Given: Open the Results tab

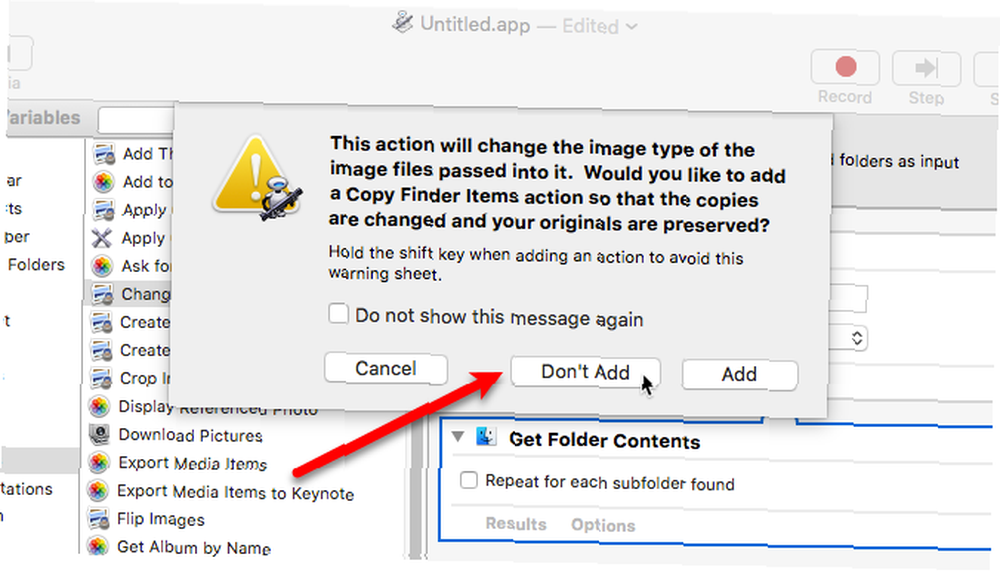Looking at the screenshot, I should [x=516, y=524].
